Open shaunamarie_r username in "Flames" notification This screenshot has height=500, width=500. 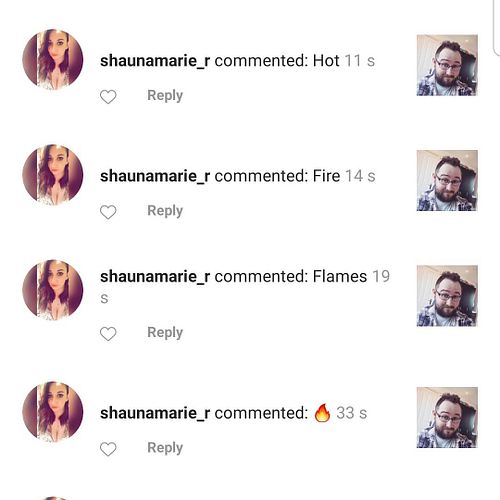[x=155, y=277]
